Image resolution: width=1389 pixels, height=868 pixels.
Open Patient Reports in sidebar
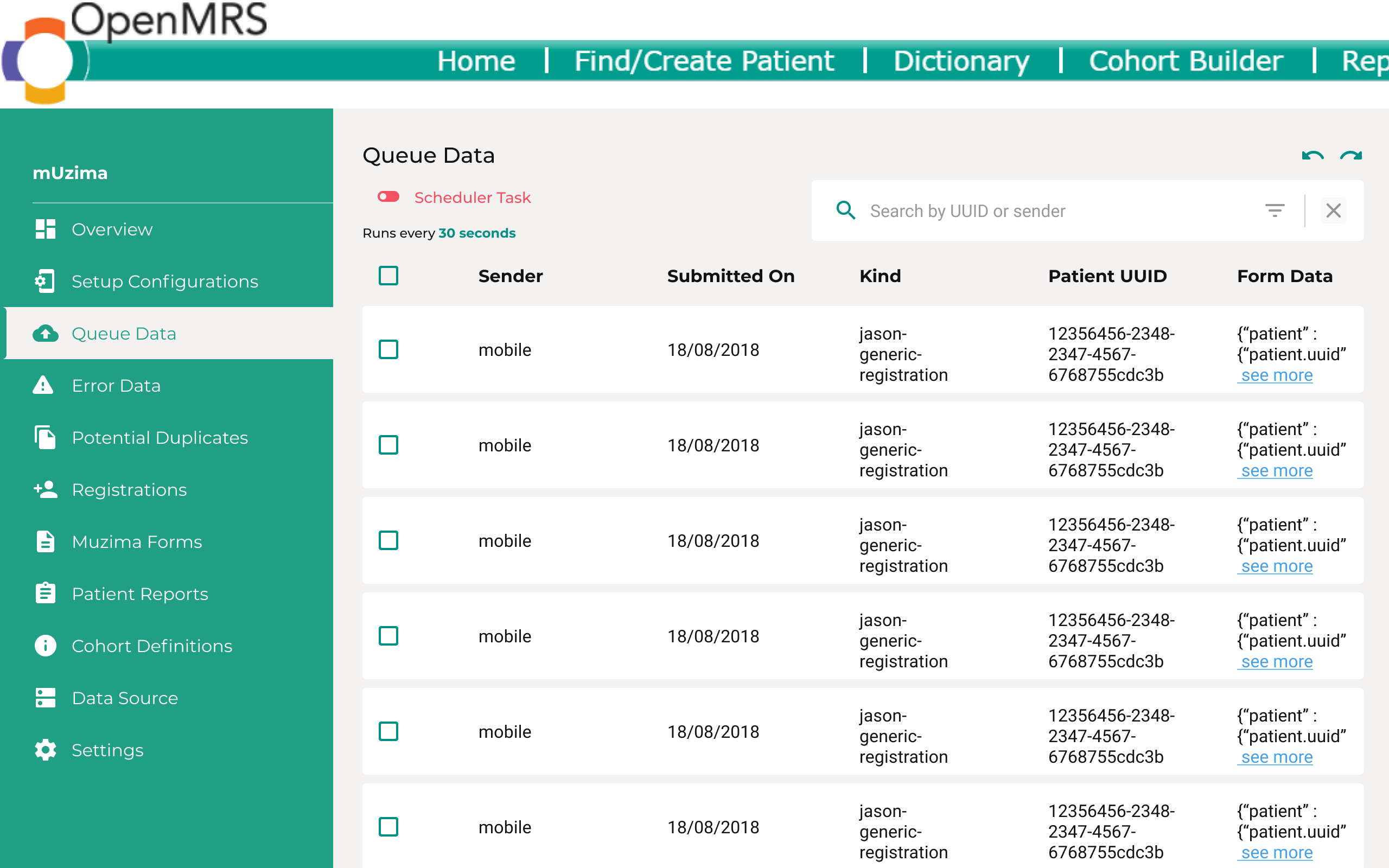coord(139,593)
